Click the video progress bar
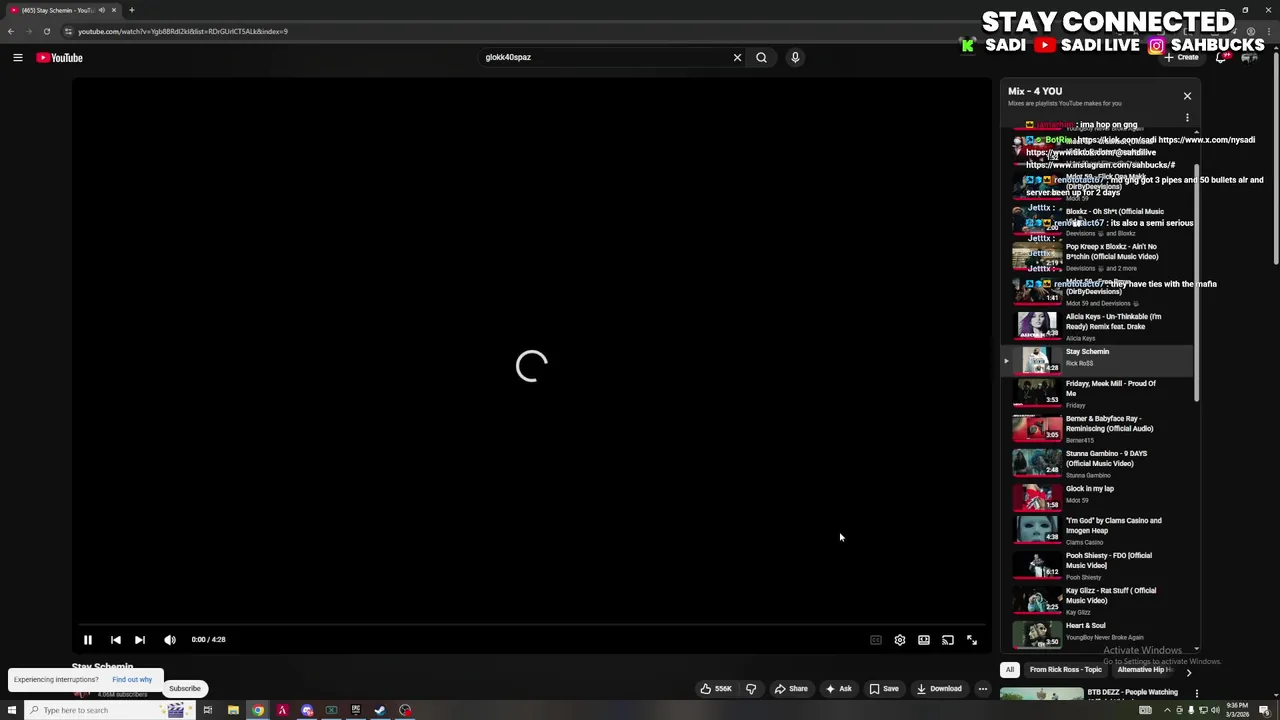 click(531, 625)
